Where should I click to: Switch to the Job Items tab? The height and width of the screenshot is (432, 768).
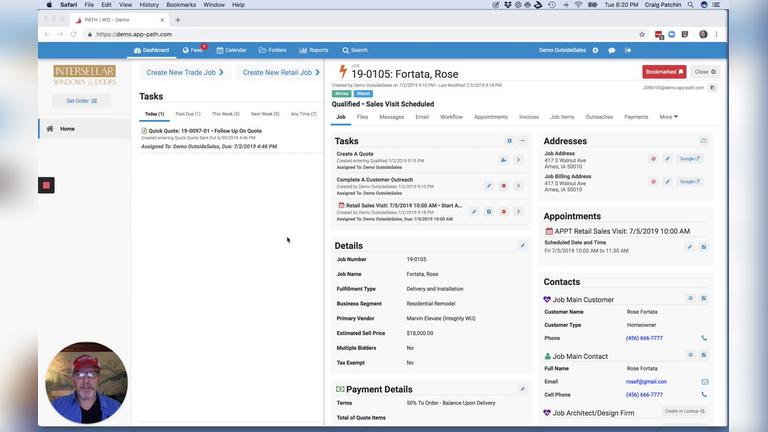click(562, 117)
